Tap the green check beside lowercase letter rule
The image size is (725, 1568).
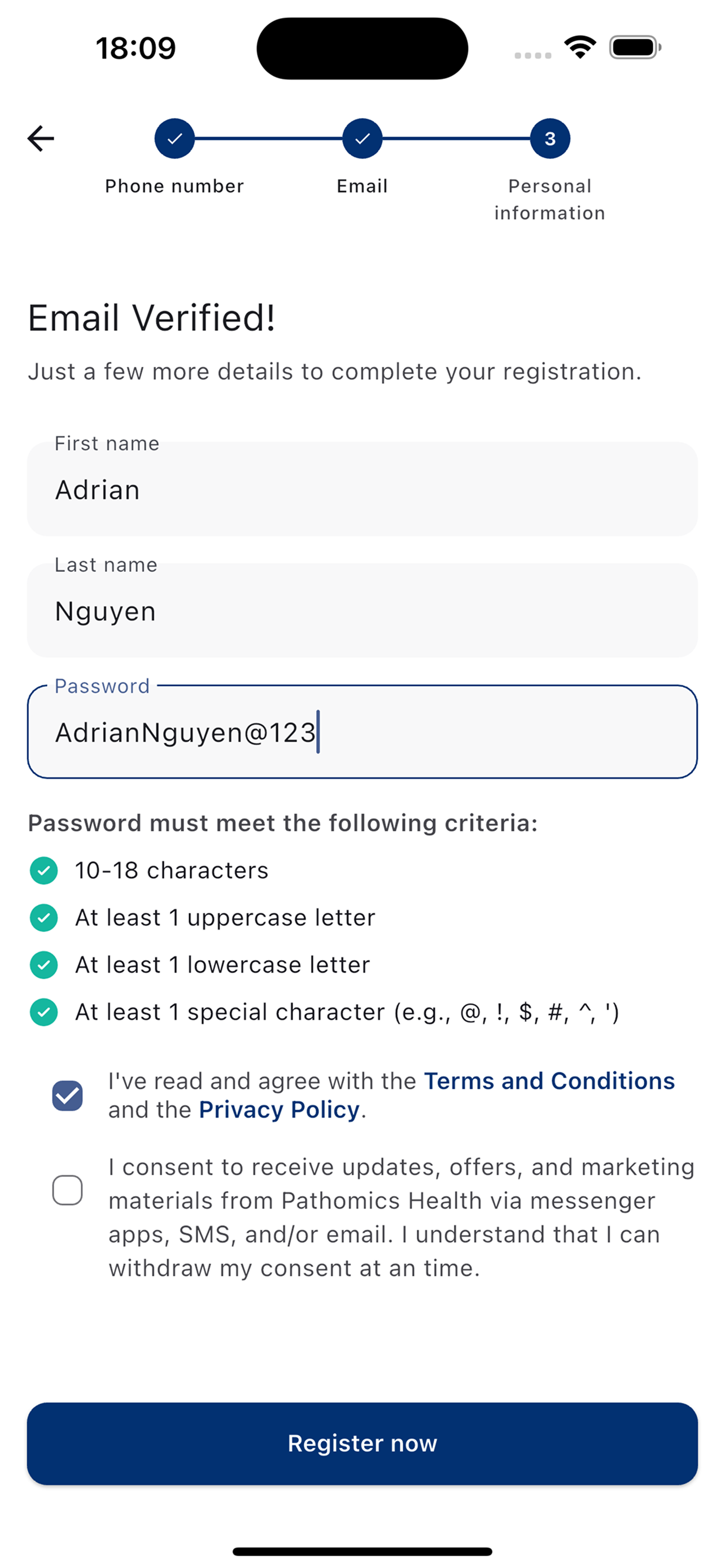coord(44,965)
